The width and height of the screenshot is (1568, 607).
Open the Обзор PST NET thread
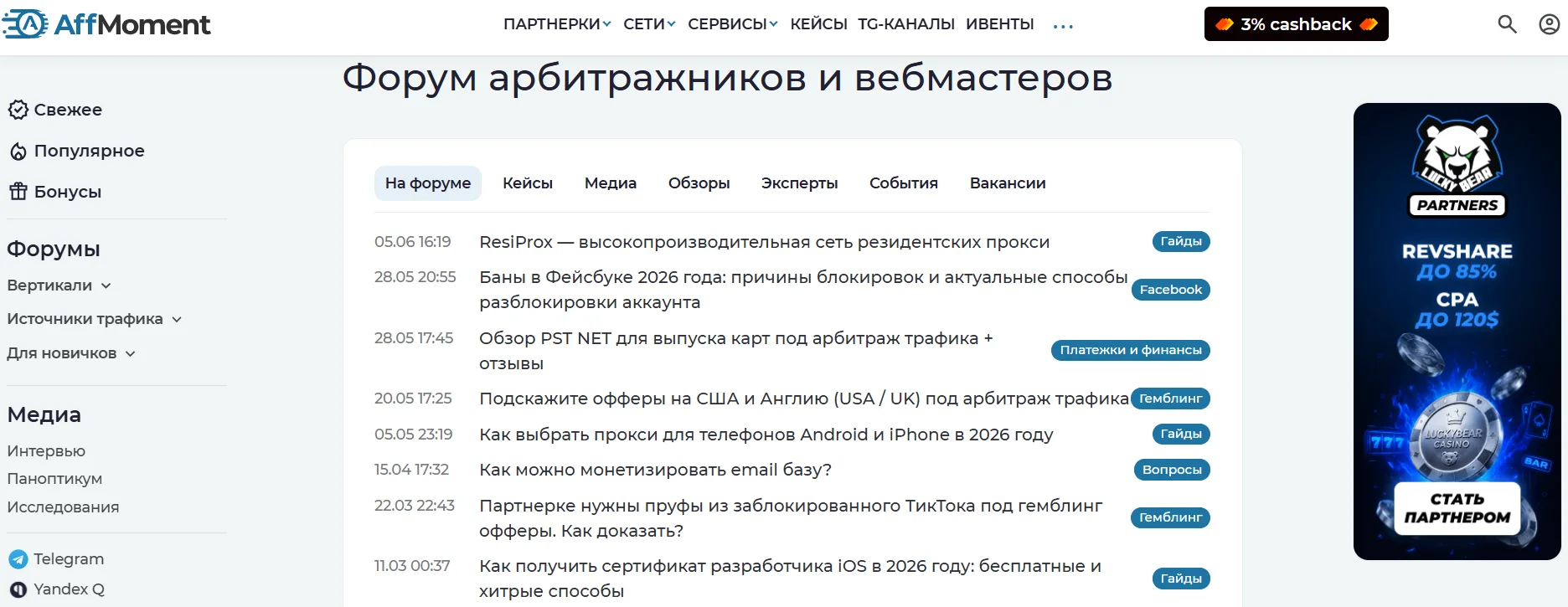pyautogui.click(x=735, y=351)
